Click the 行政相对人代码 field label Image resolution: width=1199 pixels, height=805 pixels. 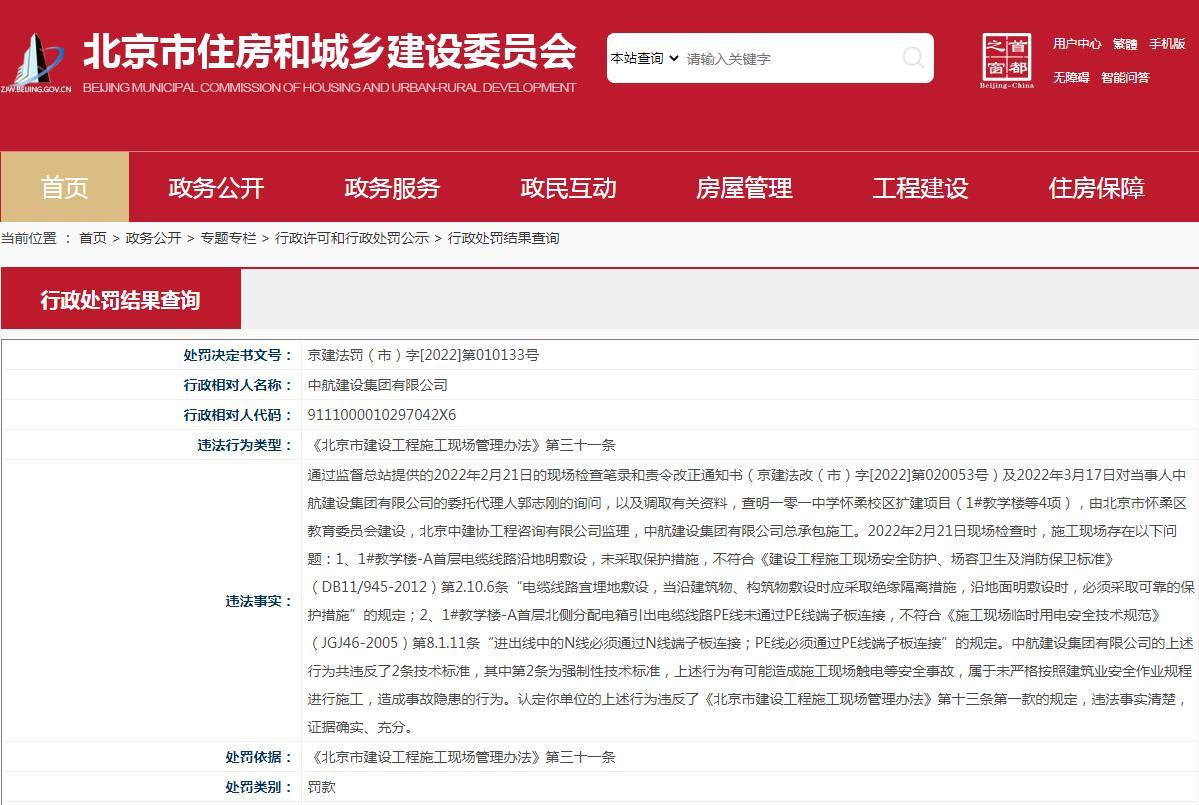[238, 414]
